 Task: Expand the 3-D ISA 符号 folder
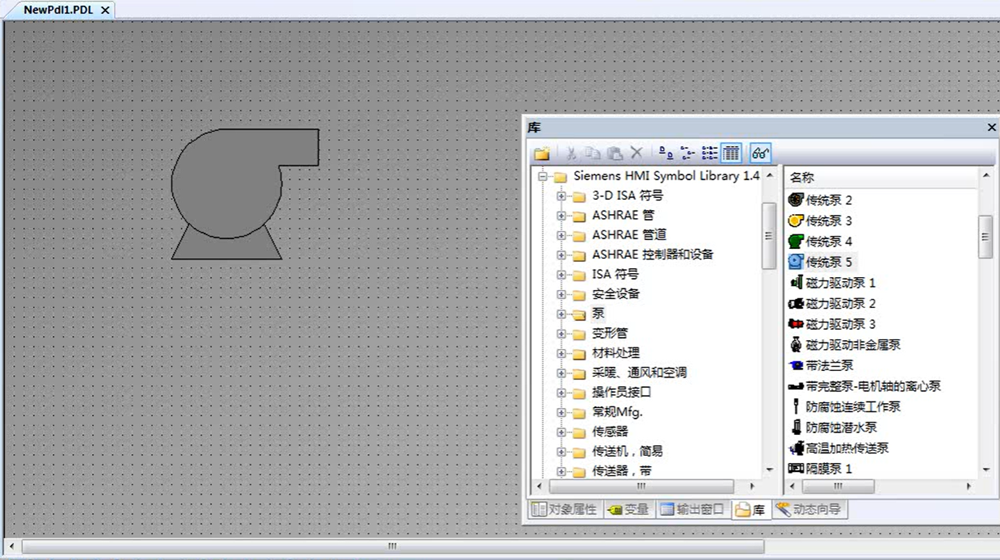point(562,196)
